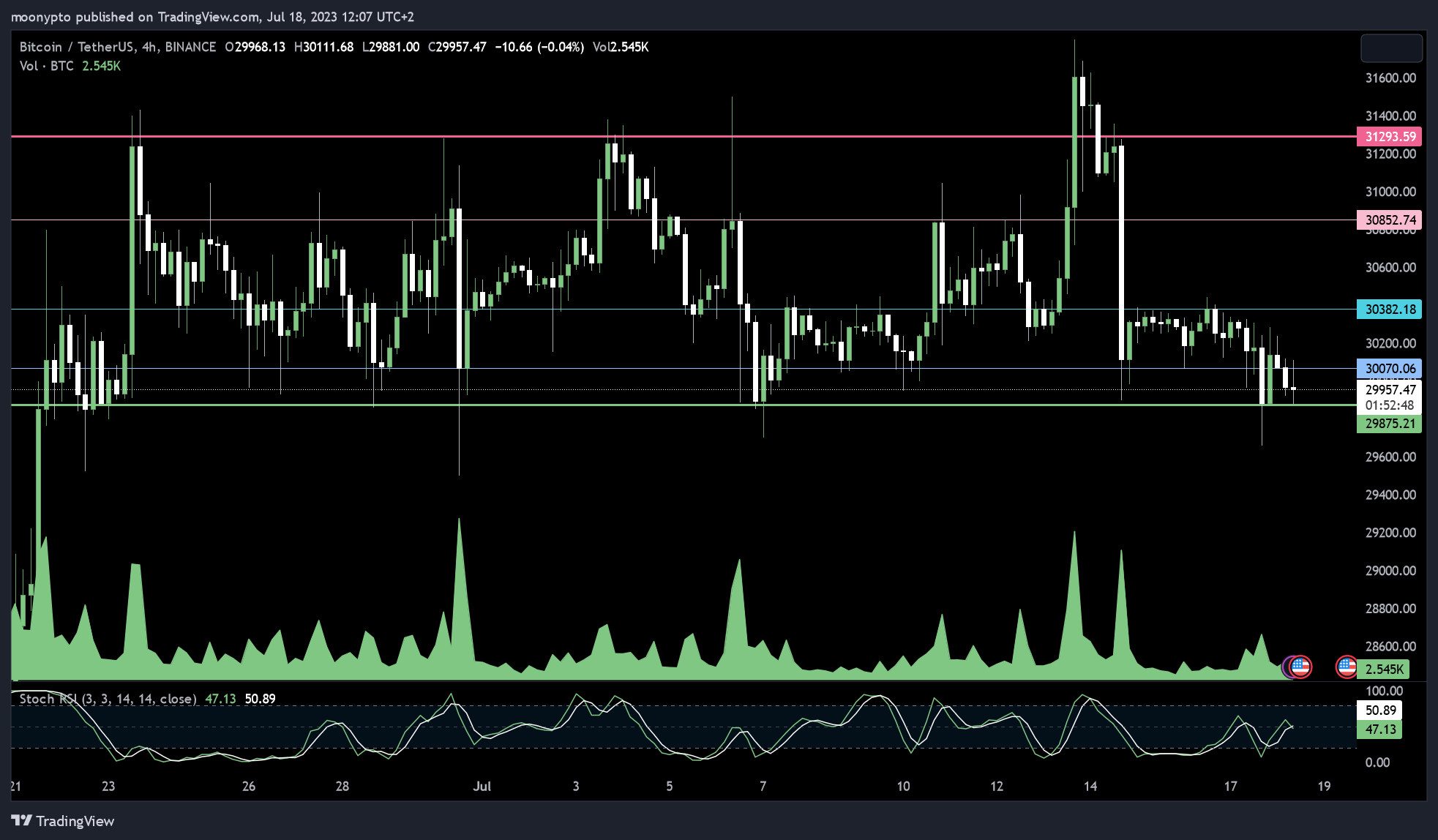Click the 28600.00 price axis value
This screenshot has height=840, width=1438.
click(1390, 647)
